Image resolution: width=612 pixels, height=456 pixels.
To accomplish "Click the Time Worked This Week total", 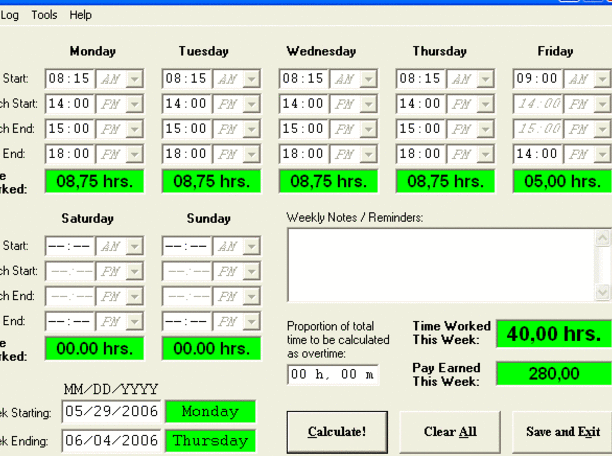I will [553, 334].
